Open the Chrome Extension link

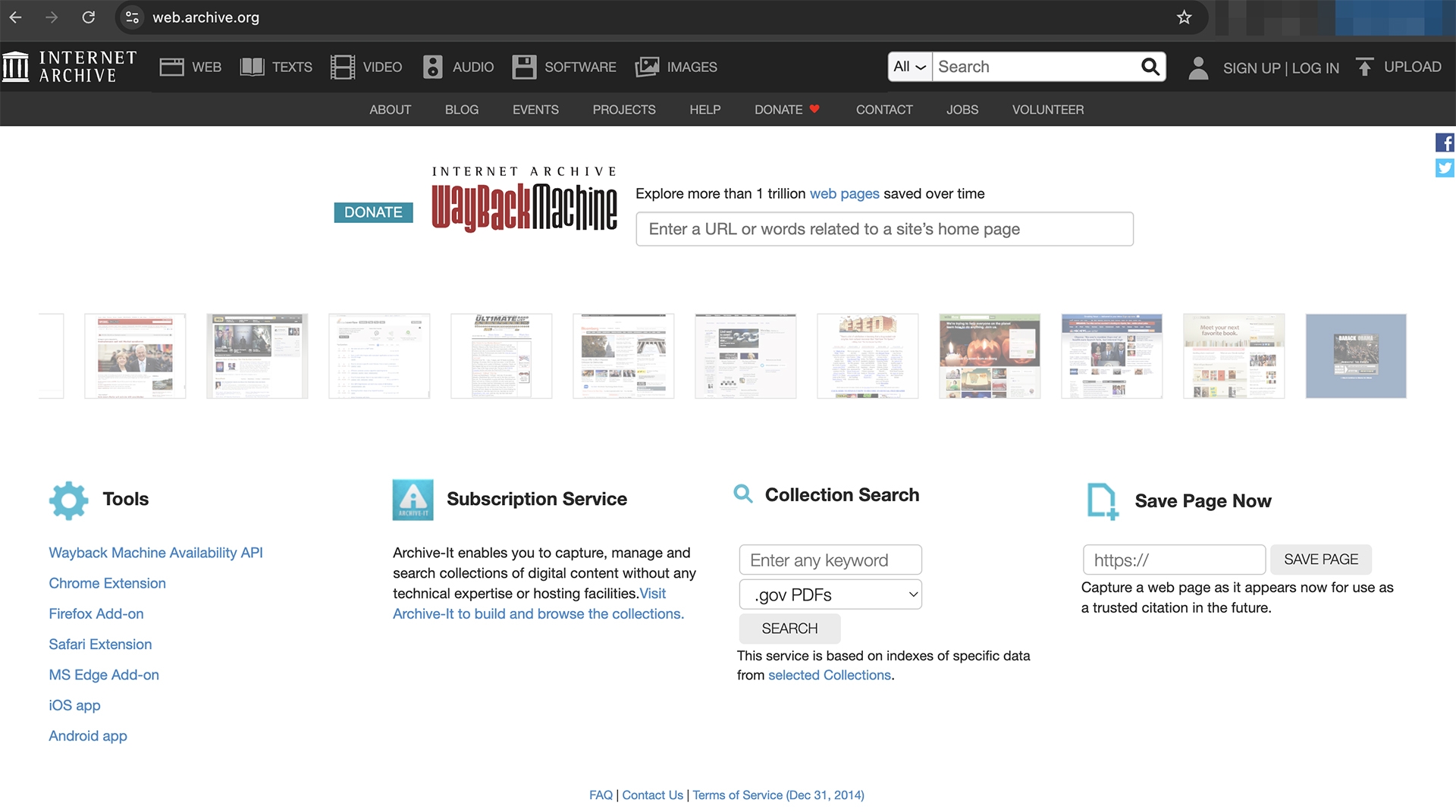coord(107,583)
